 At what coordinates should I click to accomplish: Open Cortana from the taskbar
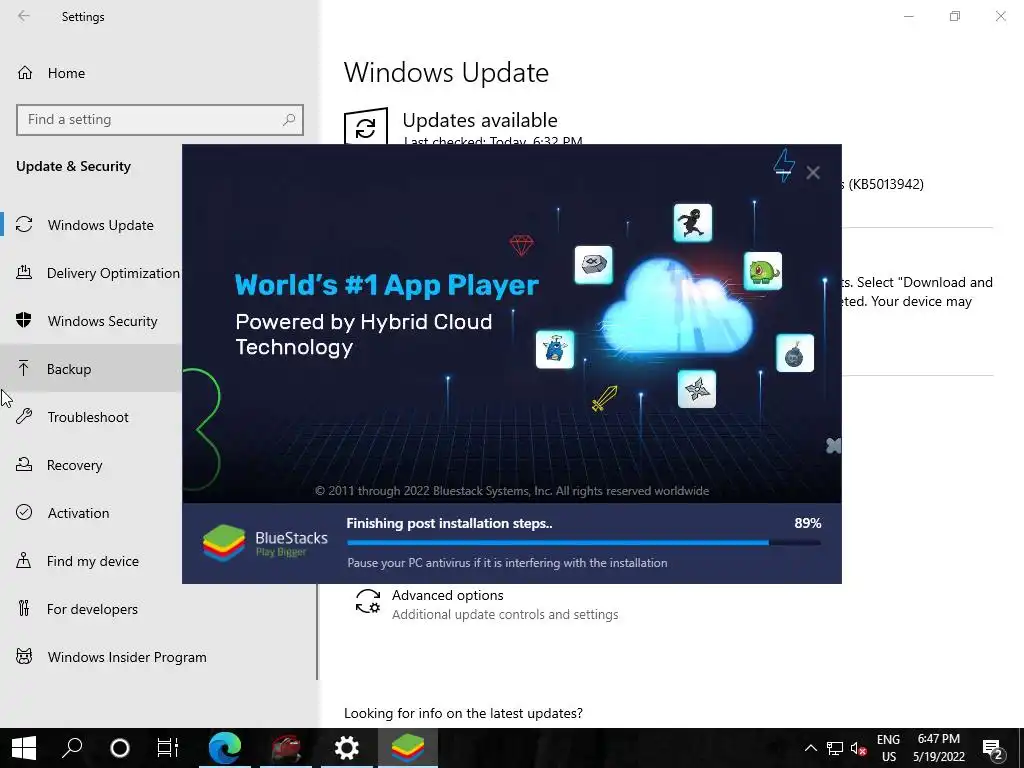(x=120, y=748)
